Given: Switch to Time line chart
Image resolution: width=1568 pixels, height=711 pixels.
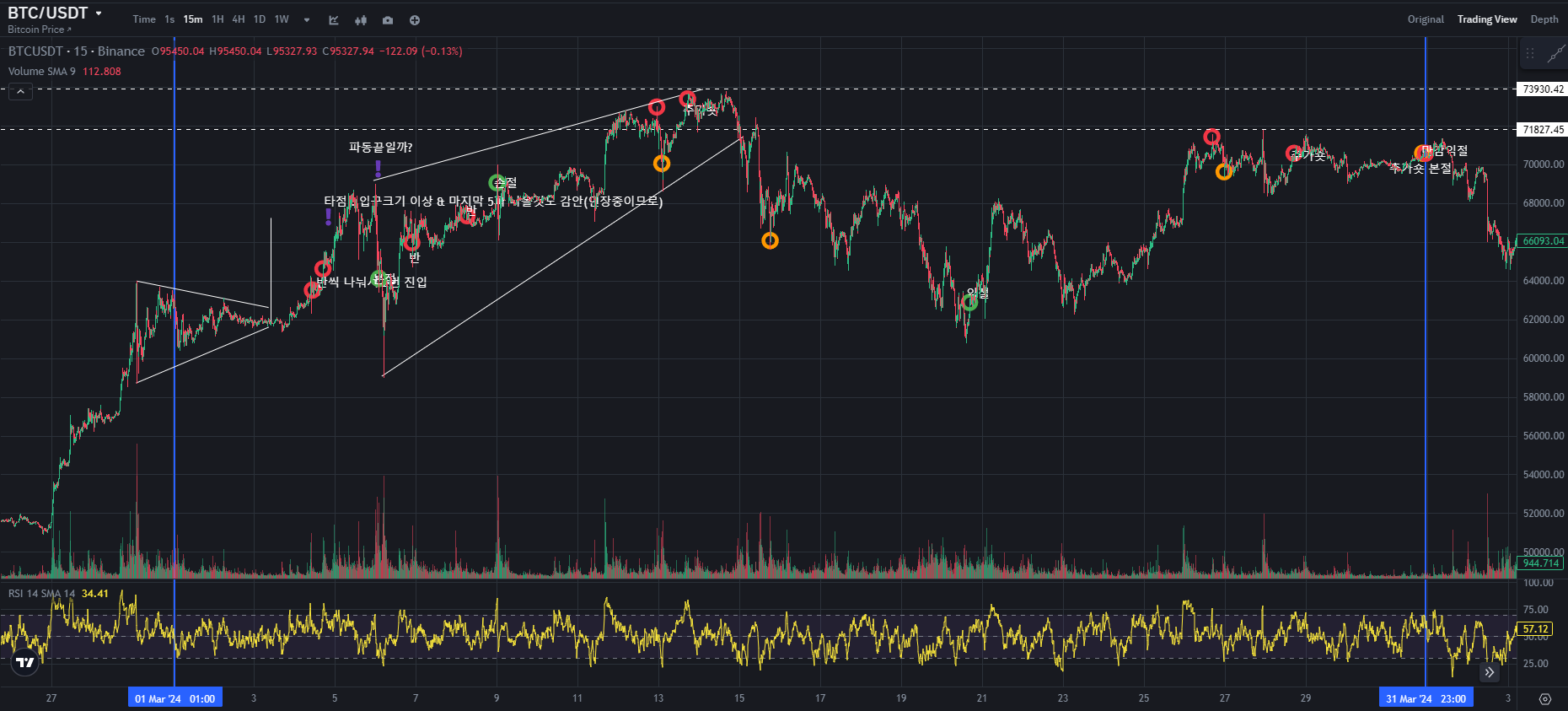Looking at the screenshot, I should tap(144, 19).
